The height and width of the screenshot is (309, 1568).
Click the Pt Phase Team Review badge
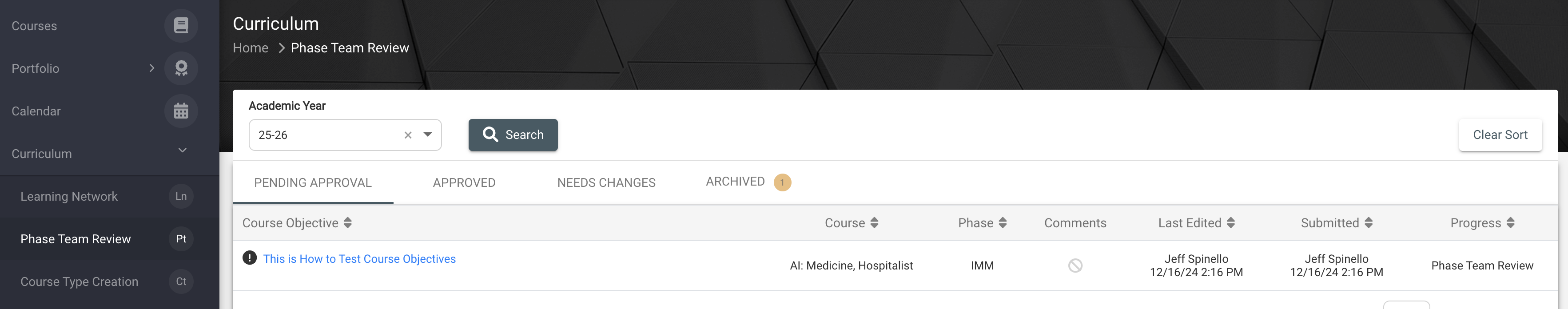coord(181,238)
